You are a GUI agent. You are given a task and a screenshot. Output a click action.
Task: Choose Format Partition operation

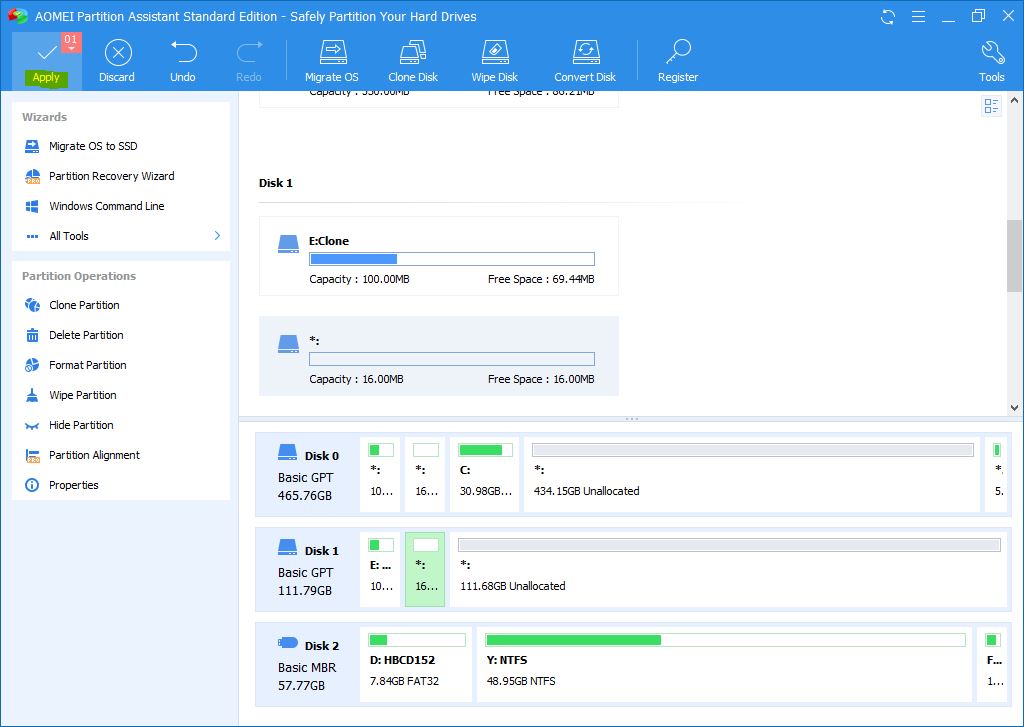pyautogui.click(x=87, y=365)
